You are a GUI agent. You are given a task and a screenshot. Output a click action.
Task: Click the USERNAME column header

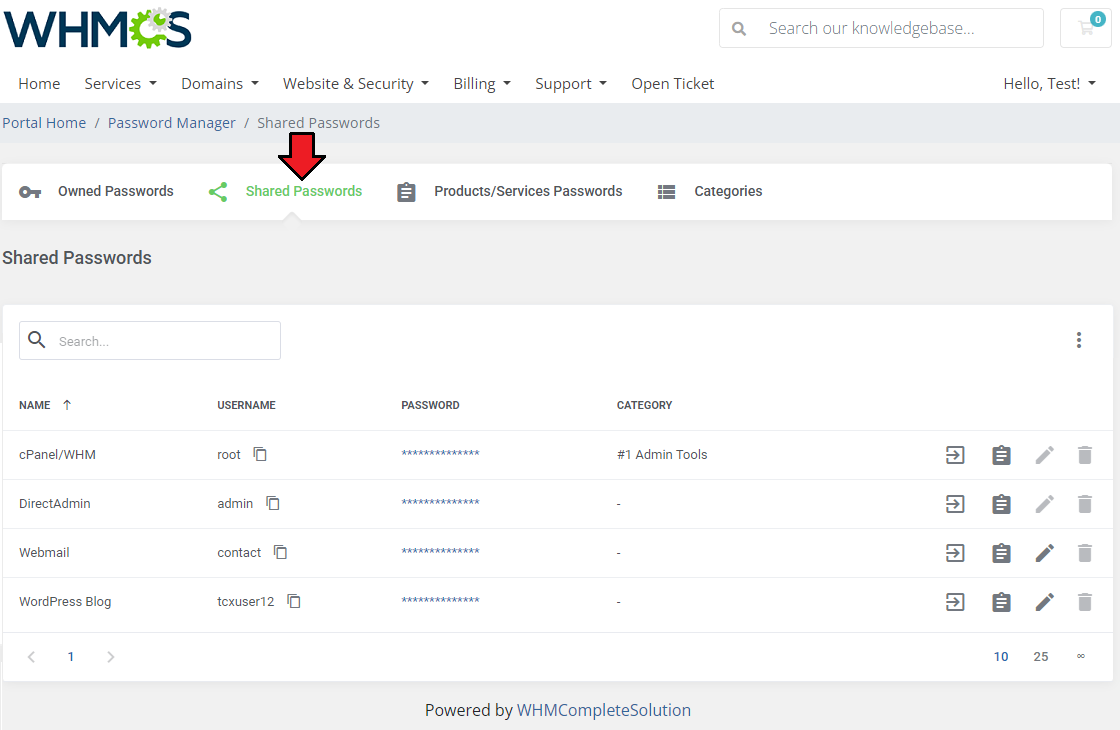pyautogui.click(x=246, y=405)
